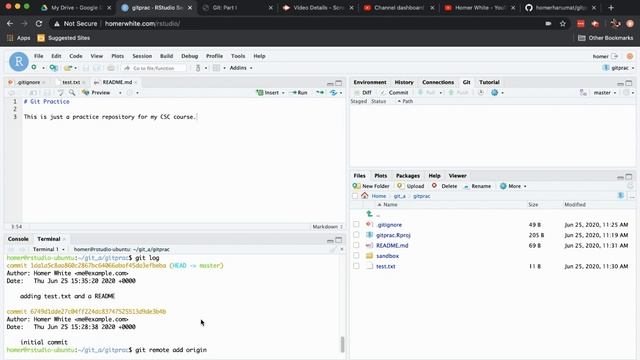Click the git_a breadcrumb link
The width and height of the screenshot is (640, 360).
[x=400, y=196]
